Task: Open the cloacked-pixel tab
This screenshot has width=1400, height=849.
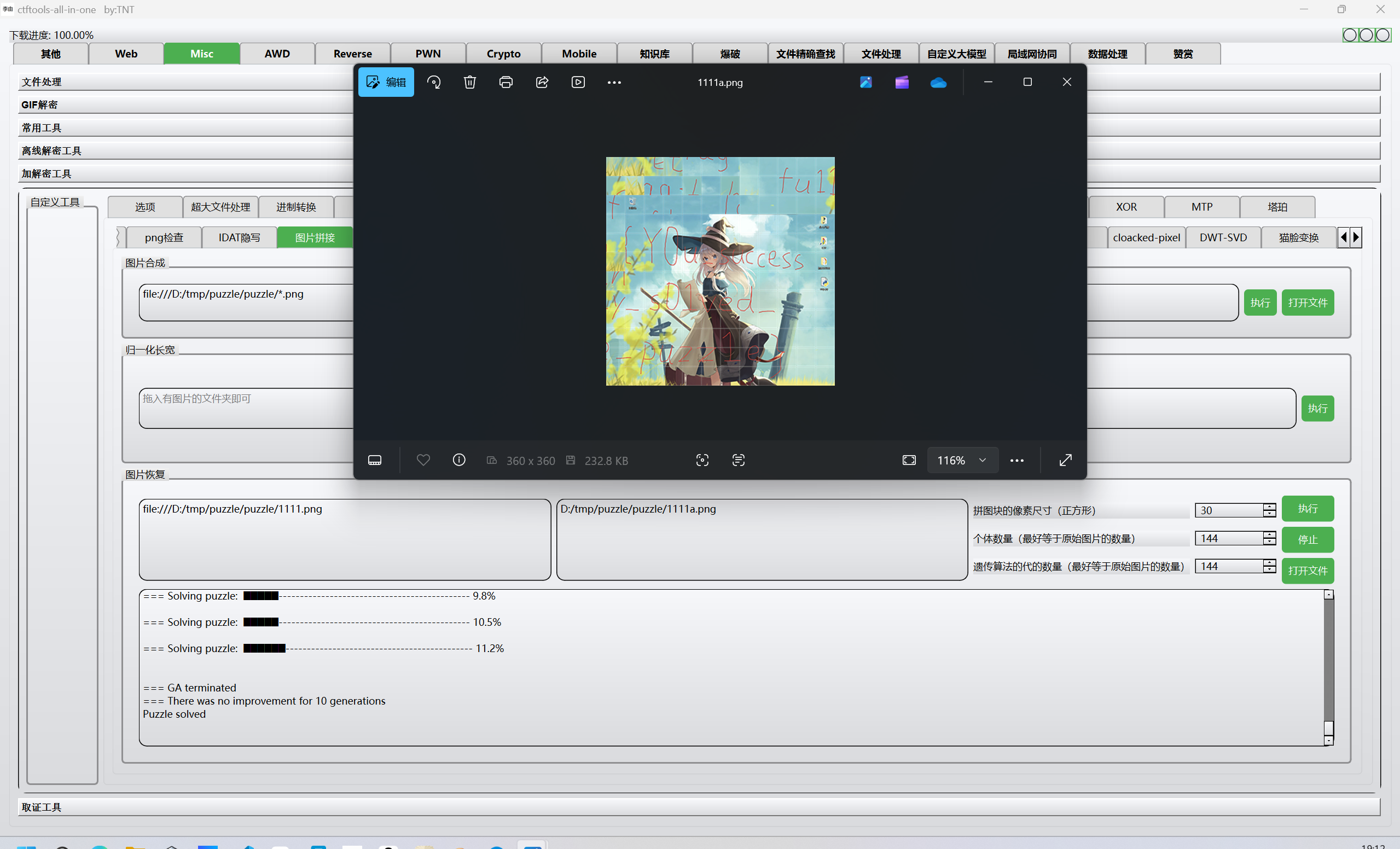Action: coord(1146,237)
